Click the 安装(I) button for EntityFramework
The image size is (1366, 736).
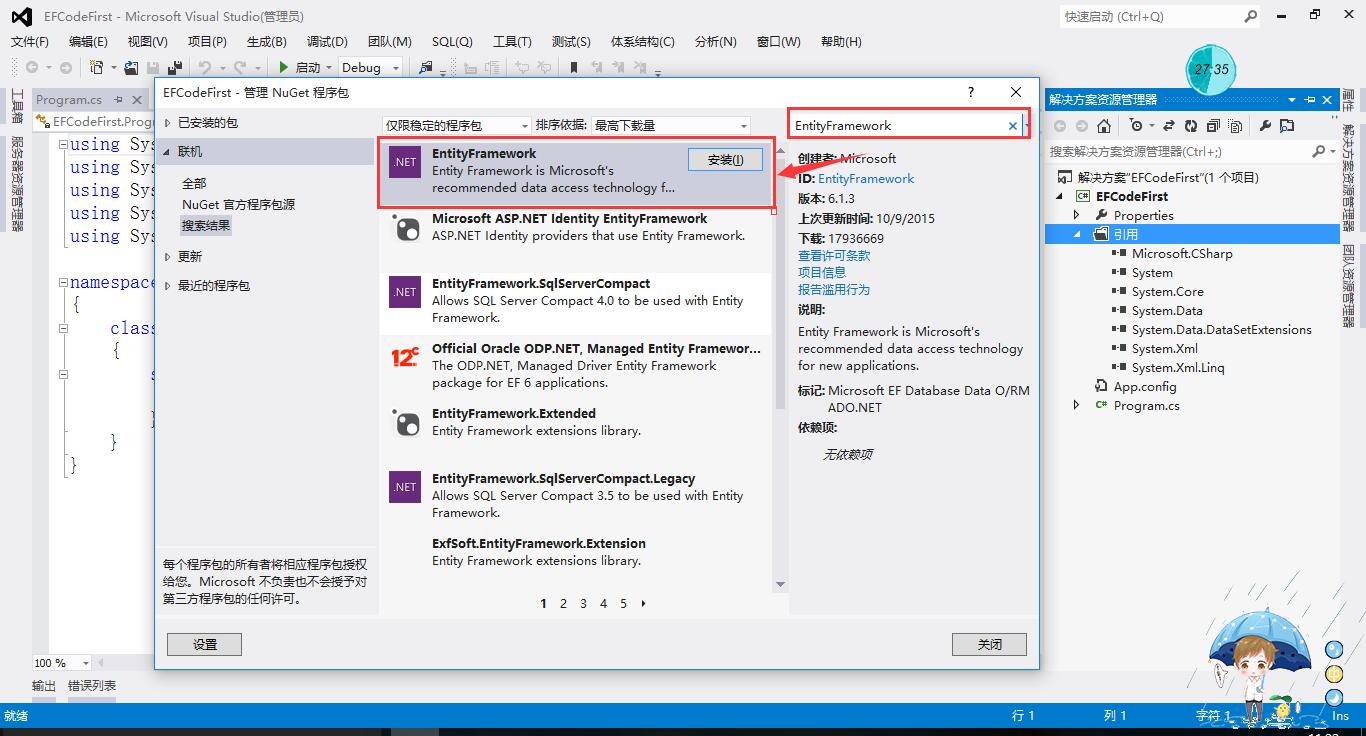tap(725, 160)
